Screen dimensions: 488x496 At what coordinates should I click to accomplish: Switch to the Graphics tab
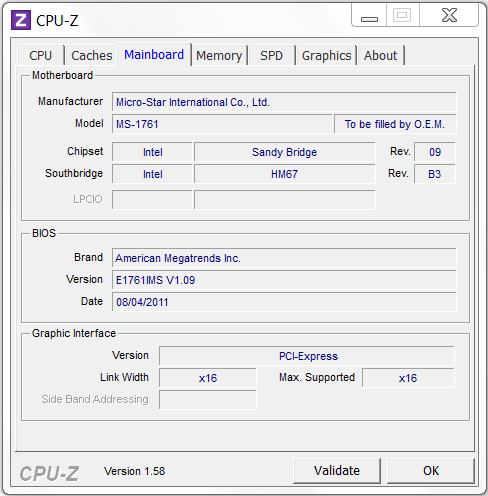coord(326,55)
